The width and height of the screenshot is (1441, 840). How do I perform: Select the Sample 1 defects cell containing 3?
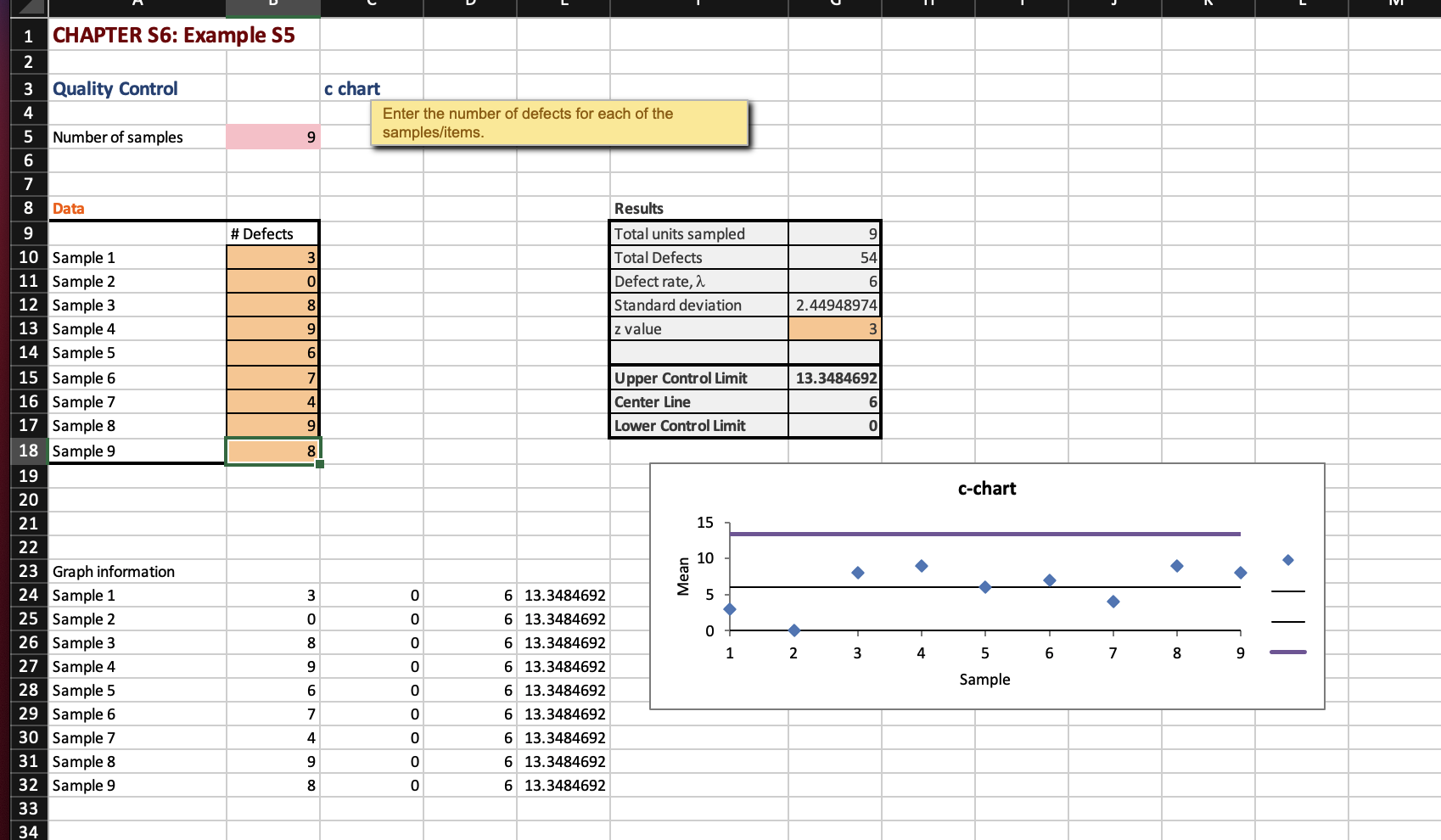click(x=272, y=257)
